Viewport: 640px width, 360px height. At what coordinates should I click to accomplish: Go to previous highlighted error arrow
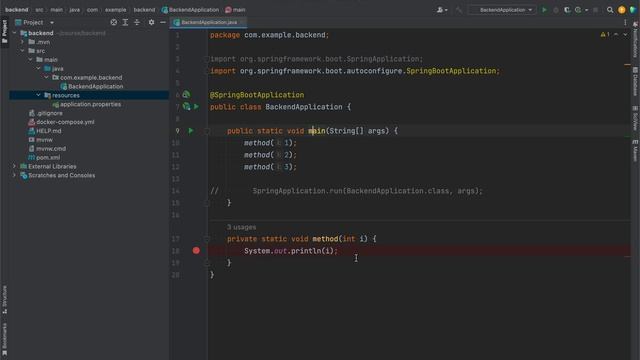tap(616, 35)
